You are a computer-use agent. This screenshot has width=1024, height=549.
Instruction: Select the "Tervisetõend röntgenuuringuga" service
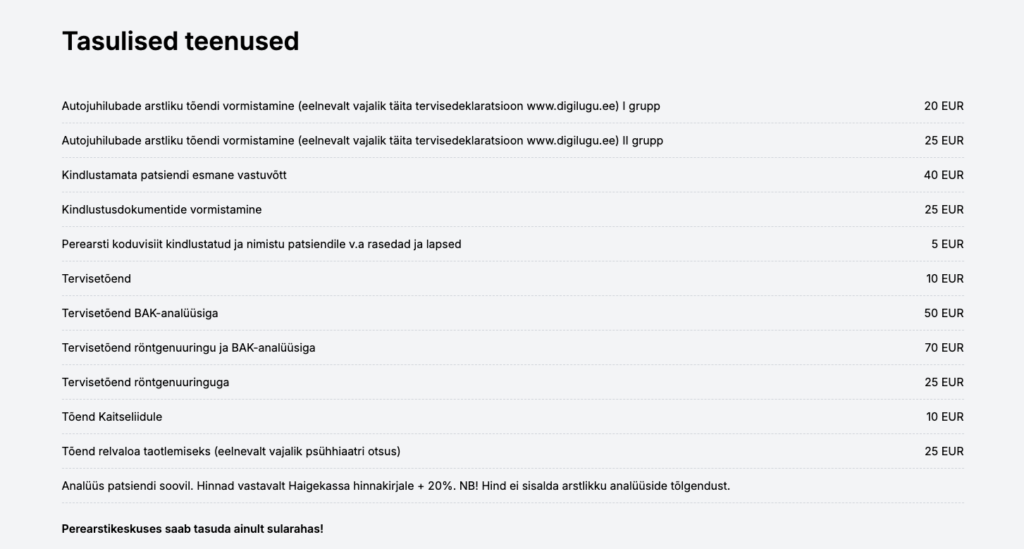point(145,382)
